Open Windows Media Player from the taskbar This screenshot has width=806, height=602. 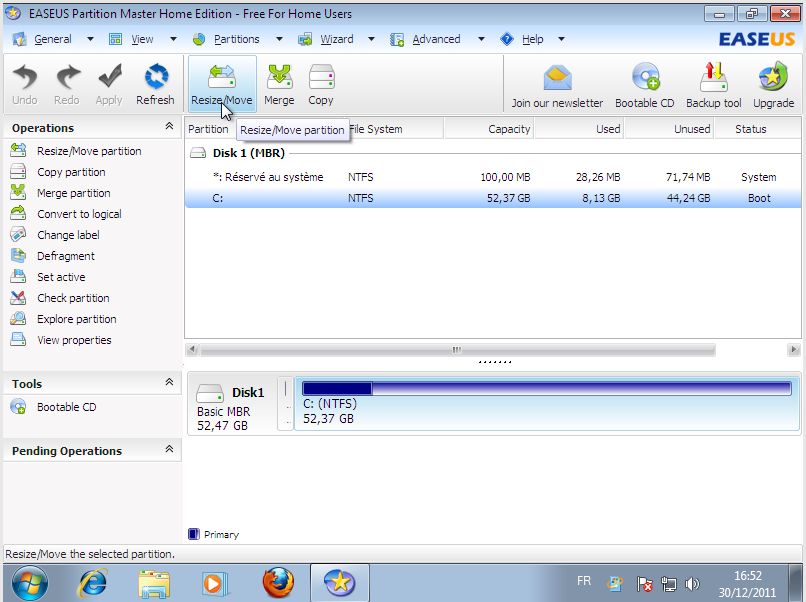[x=214, y=583]
